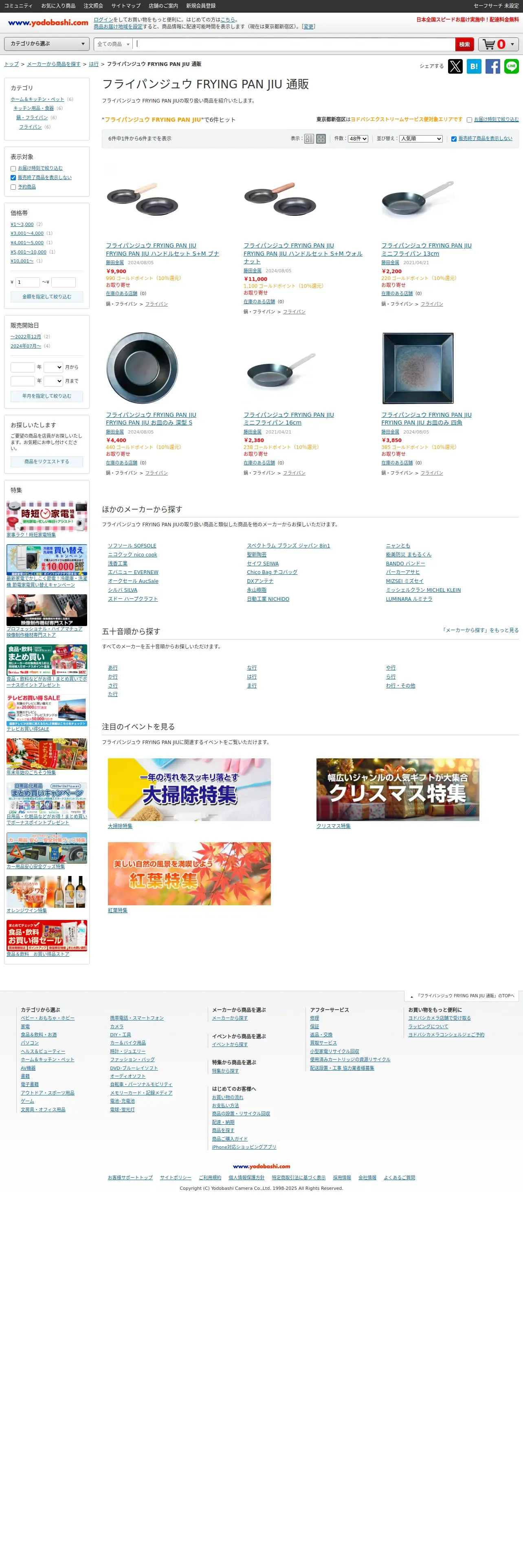The image size is (523, 1568).
Task: Open the 月から month dropdown
Action: click(54, 367)
